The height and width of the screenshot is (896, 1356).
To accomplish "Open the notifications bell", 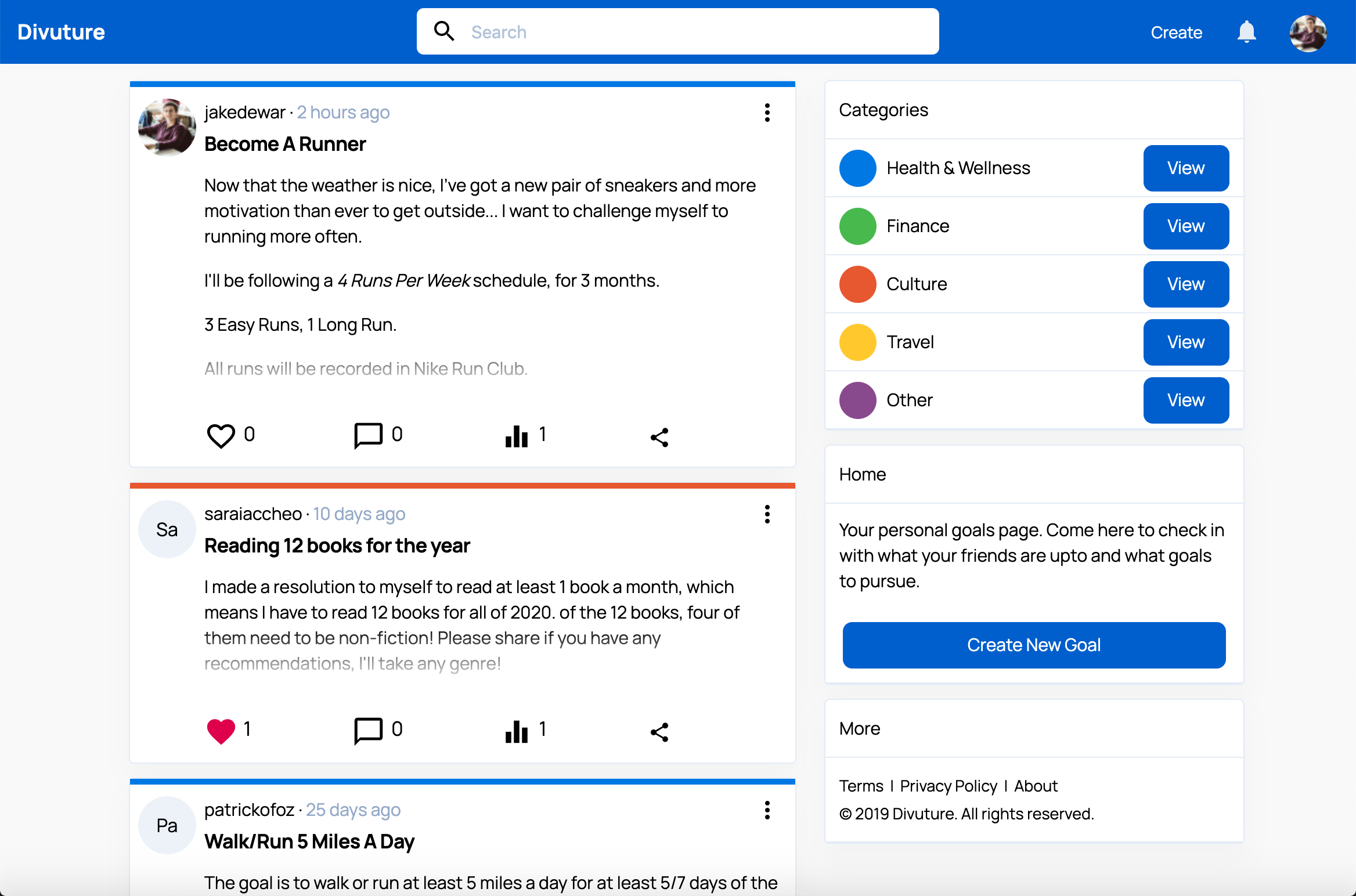I will 1246,32.
